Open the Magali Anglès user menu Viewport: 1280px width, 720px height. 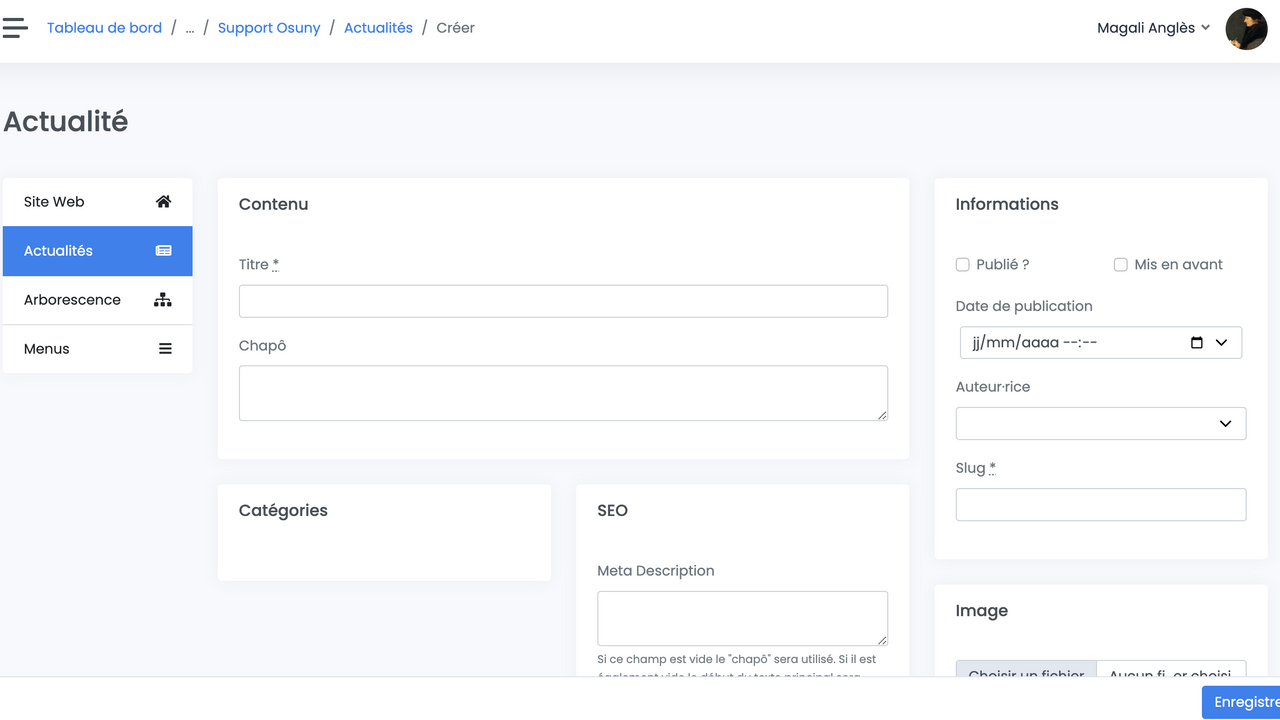pyautogui.click(x=1153, y=28)
